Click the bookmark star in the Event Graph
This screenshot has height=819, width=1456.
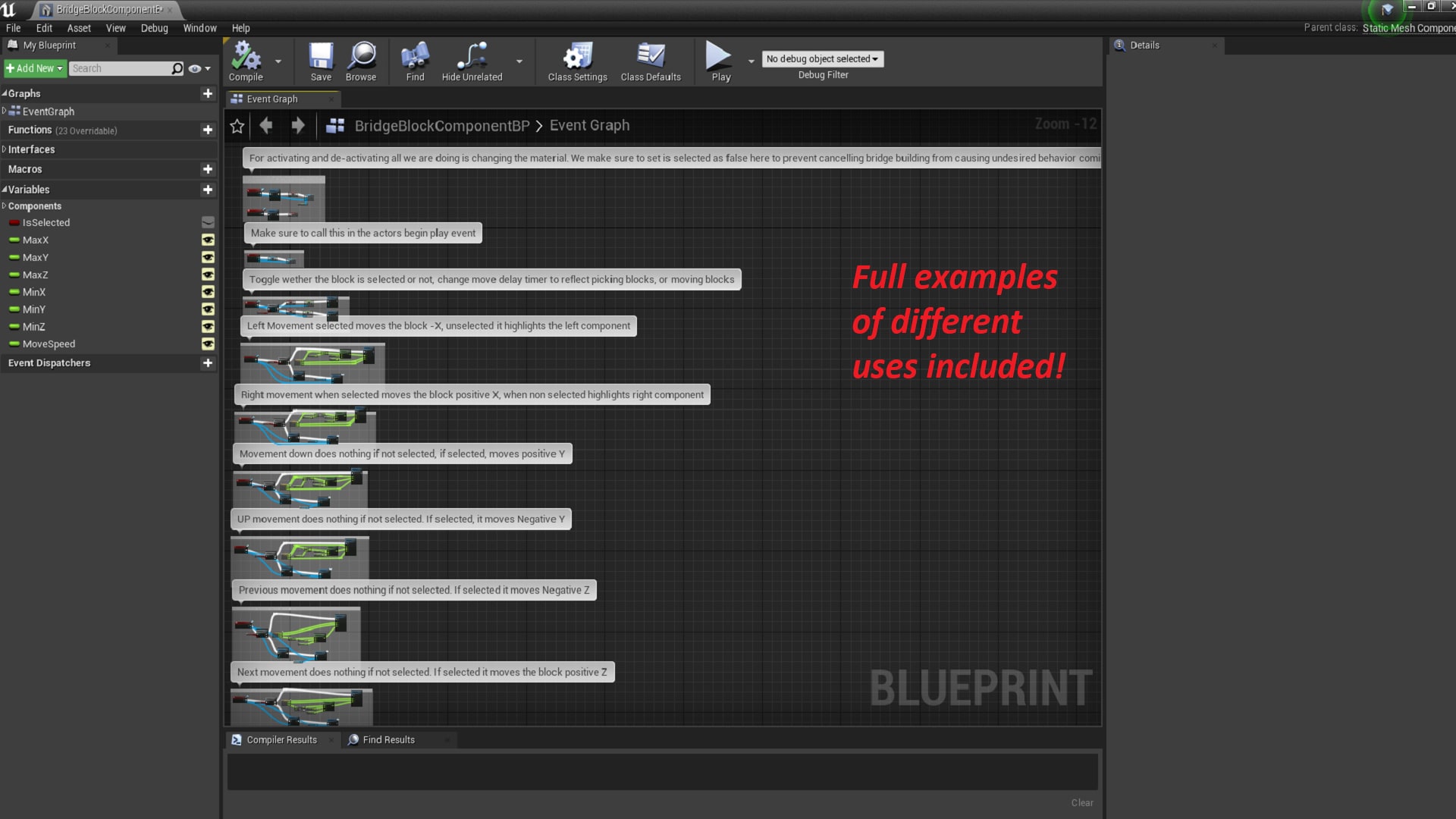point(237,125)
